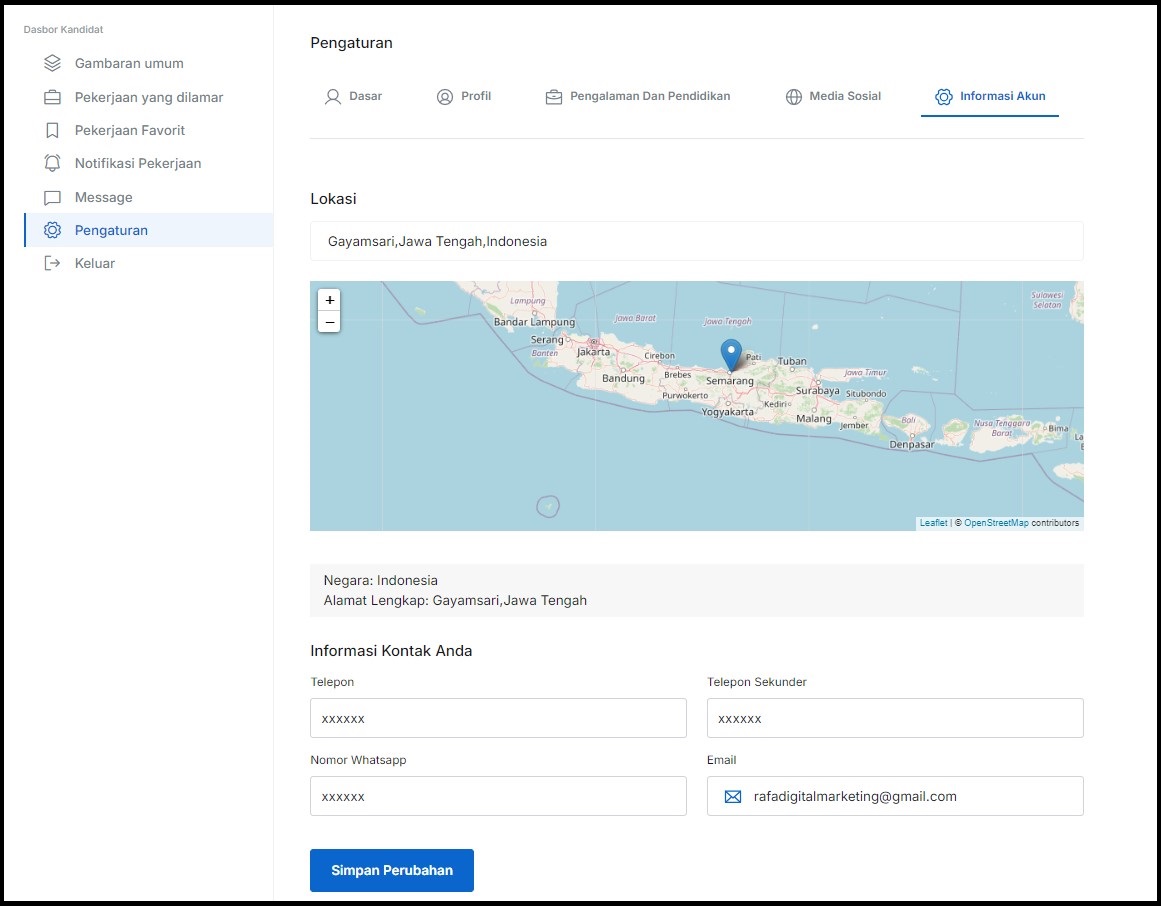Click the Simpan Perubahan button
Image resolution: width=1161 pixels, height=906 pixels.
[392, 870]
